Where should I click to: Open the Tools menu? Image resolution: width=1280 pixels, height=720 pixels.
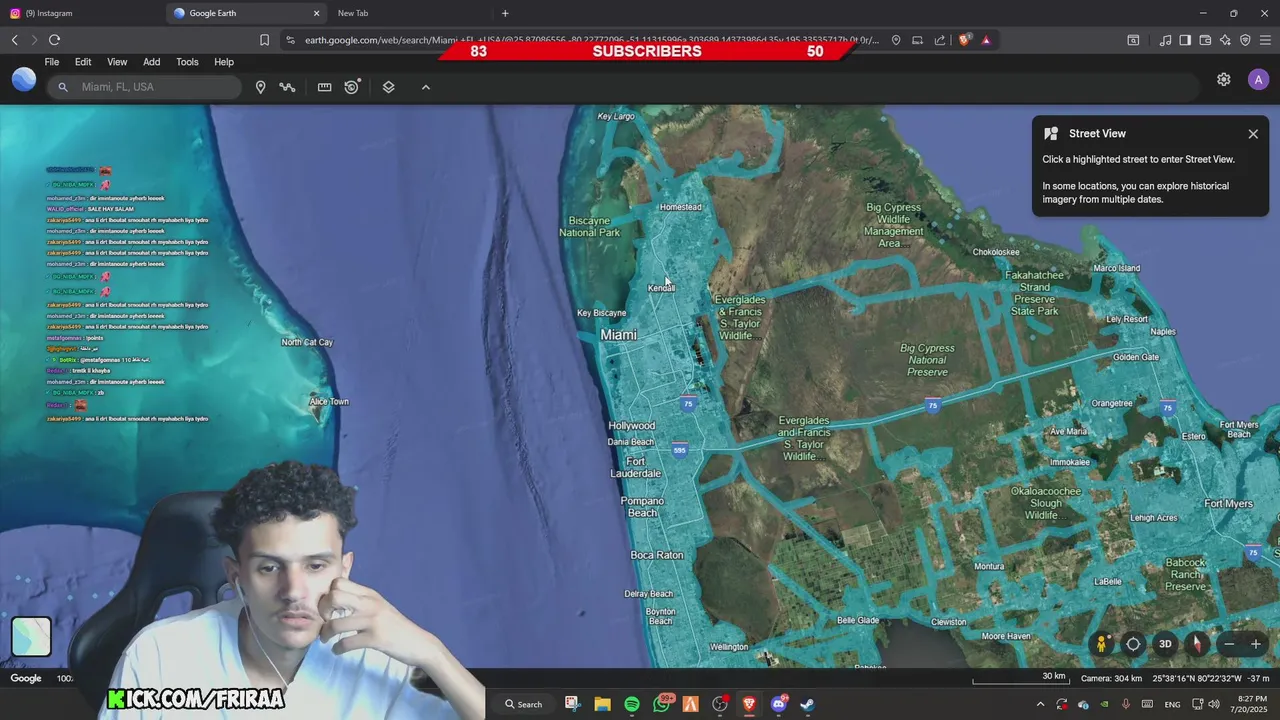(x=187, y=62)
